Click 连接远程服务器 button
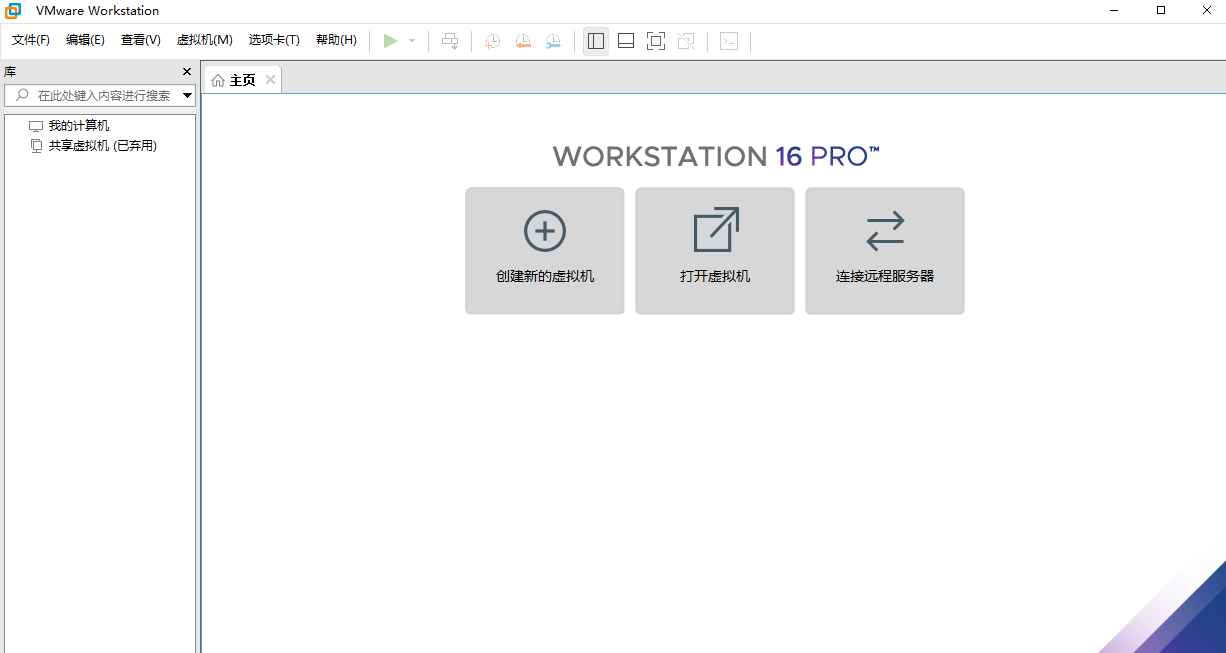 [885, 251]
